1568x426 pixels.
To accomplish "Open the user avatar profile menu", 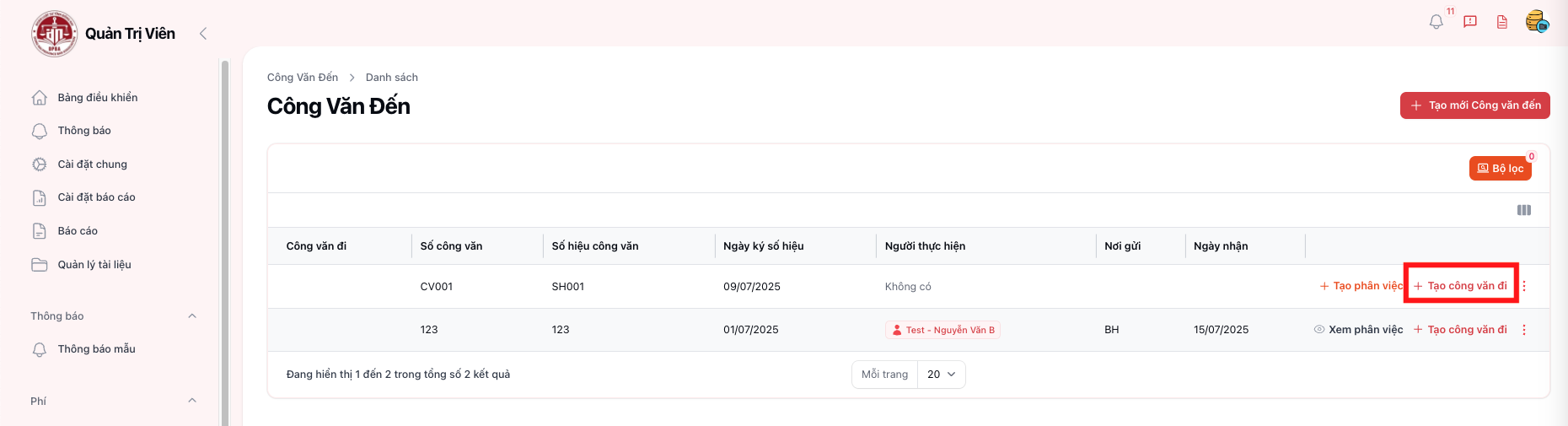I will point(1537,22).
